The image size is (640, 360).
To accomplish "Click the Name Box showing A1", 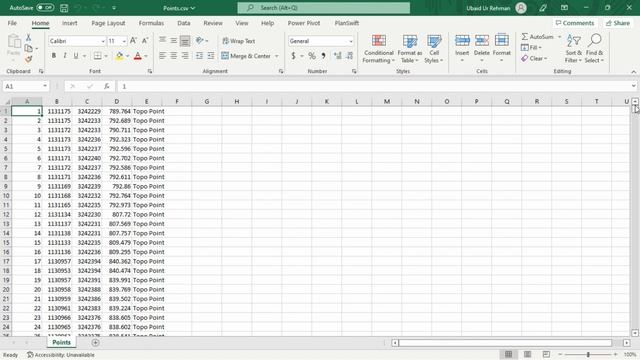I will (25, 87).
